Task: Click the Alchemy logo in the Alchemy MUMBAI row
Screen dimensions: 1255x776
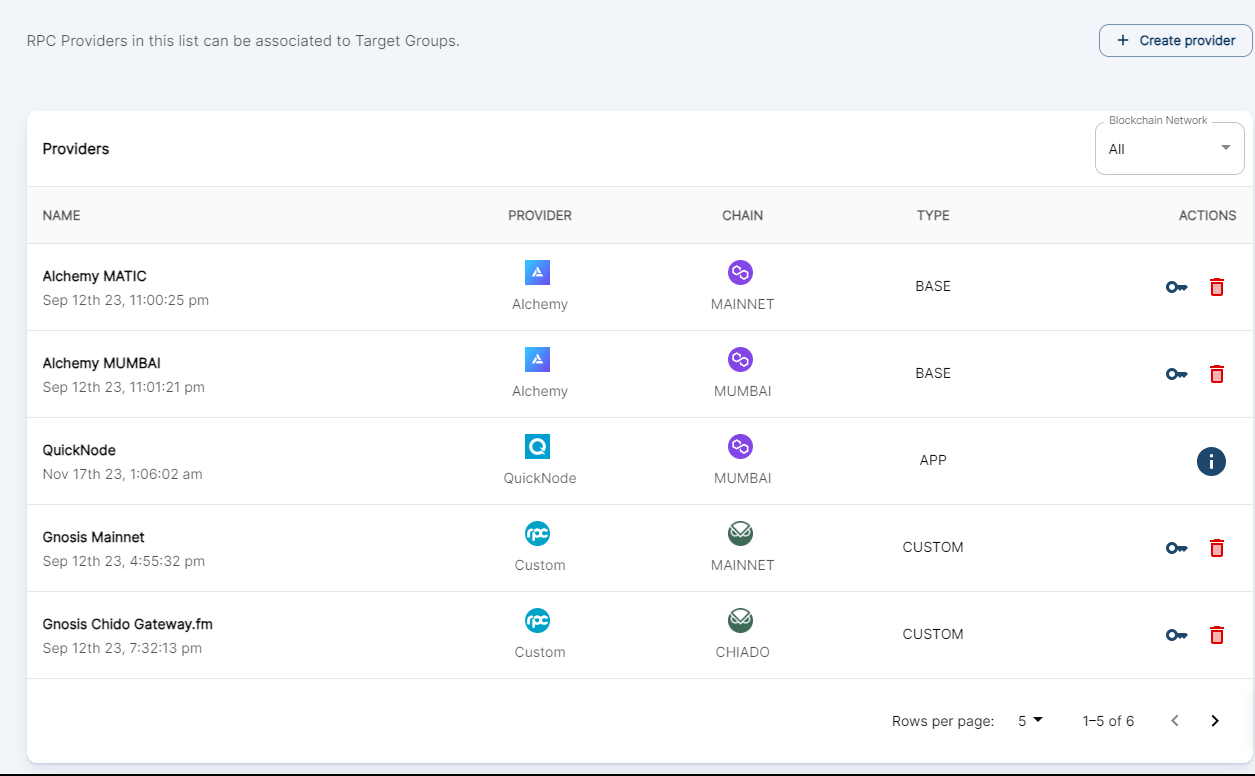Action: coord(538,359)
